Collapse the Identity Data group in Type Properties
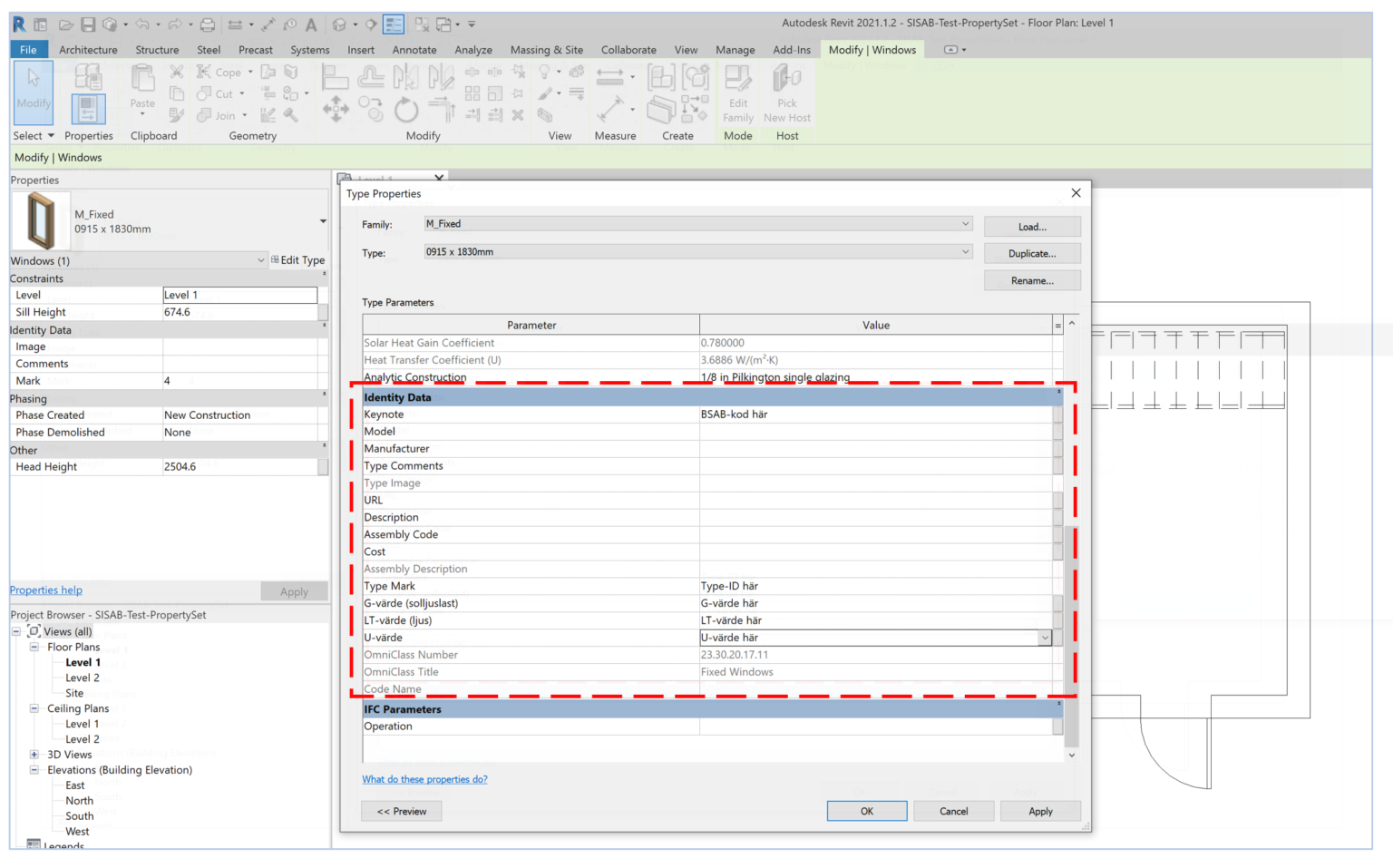 (1058, 393)
